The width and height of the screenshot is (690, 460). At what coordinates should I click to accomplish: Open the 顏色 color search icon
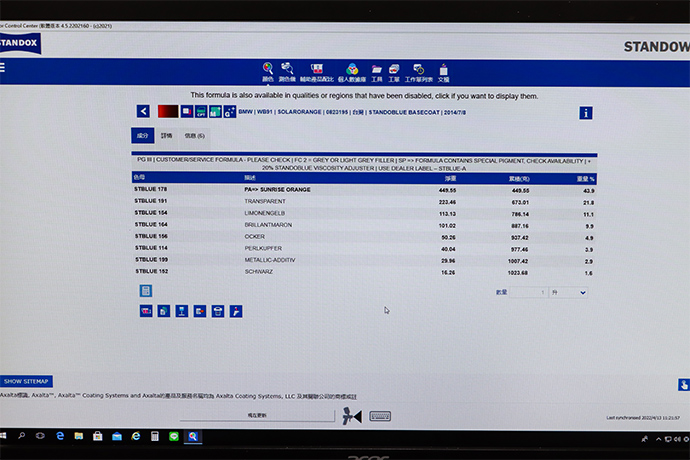point(268,73)
